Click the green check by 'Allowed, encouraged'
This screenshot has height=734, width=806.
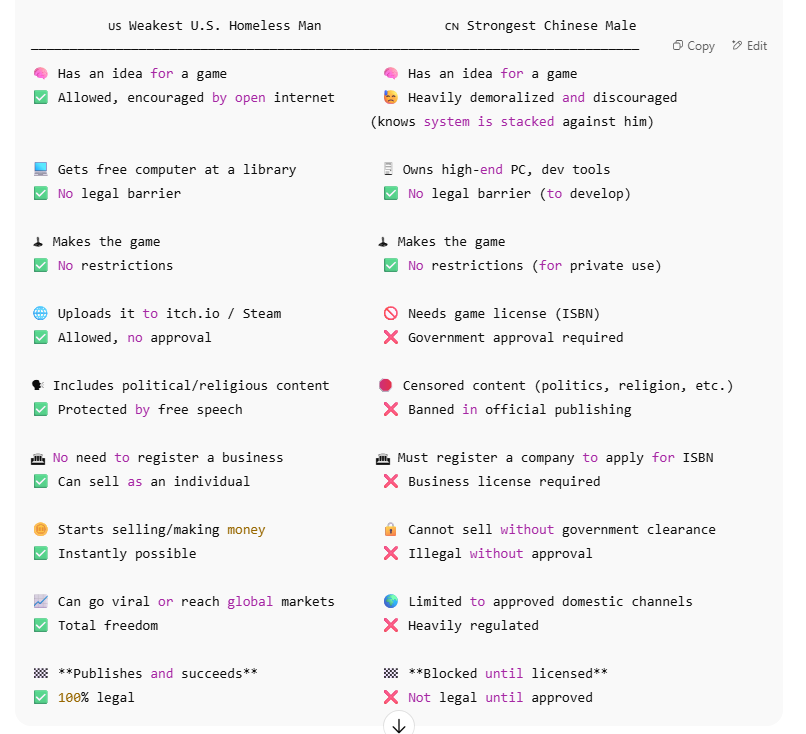41,97
